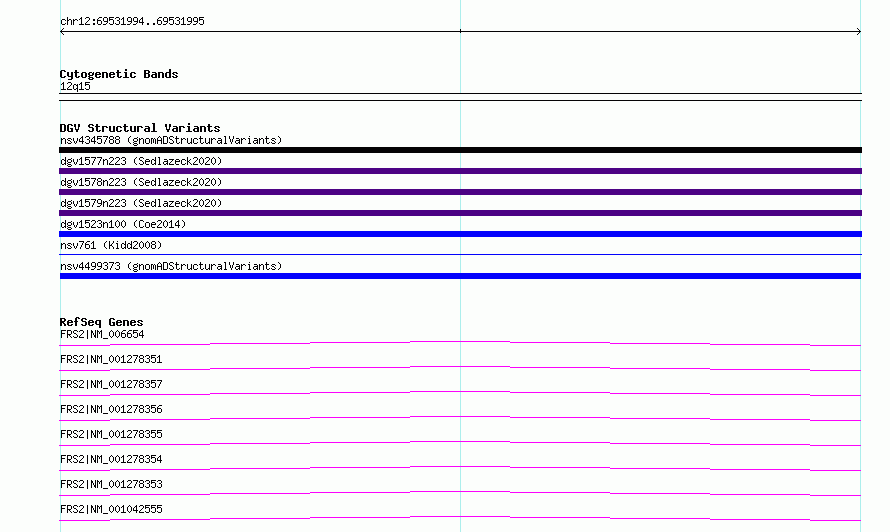Open variant nsv4345788 (gnomADStructuralVariants) label
Image resolution: width=890 pixels, height=532 pixels.
point(171,140)
